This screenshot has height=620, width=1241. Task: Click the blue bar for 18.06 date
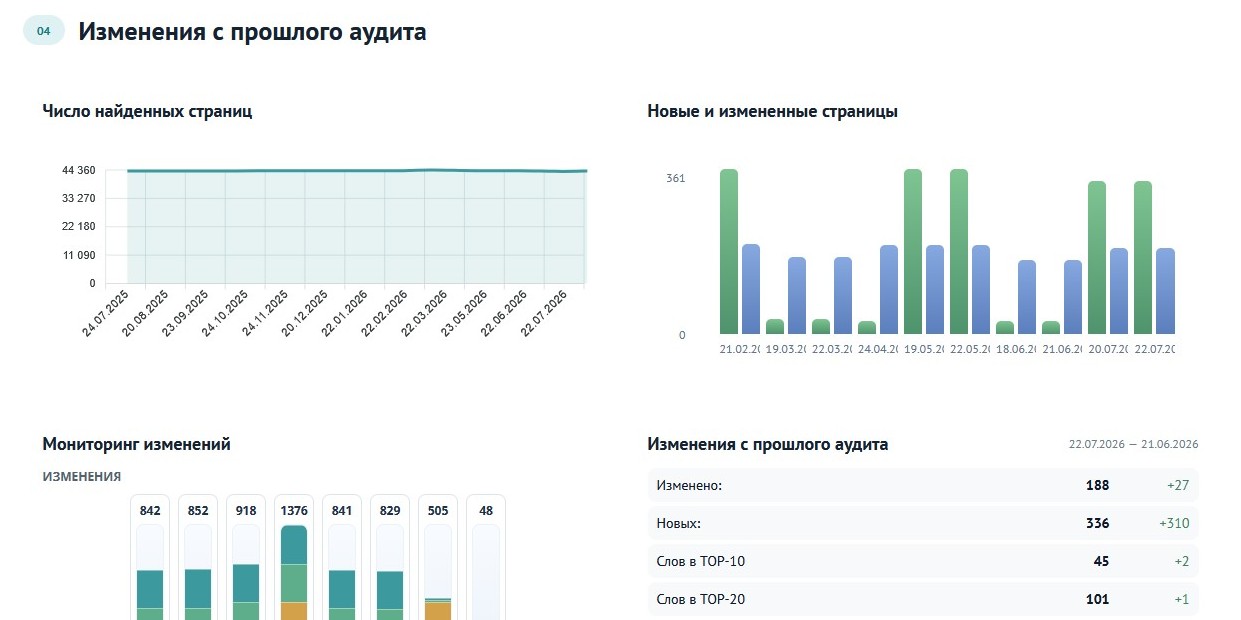pyautogui.click(x=1027, y=297)
